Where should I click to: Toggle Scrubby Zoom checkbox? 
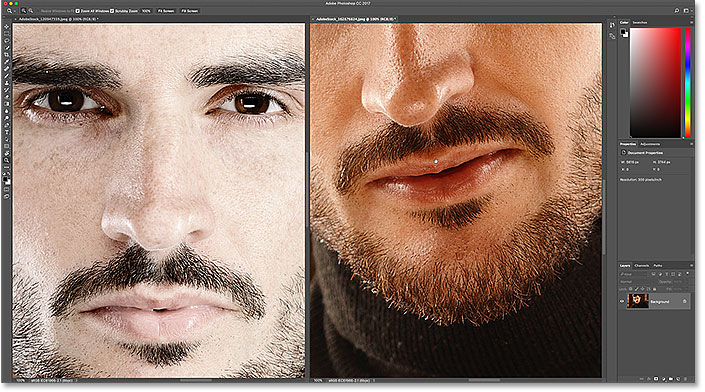click(112, 11)
